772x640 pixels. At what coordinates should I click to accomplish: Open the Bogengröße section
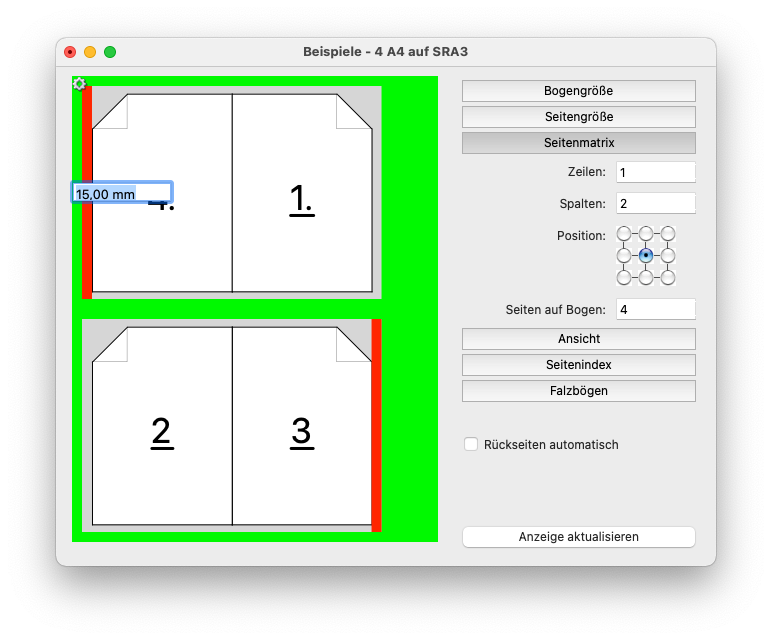click(579, 91)
